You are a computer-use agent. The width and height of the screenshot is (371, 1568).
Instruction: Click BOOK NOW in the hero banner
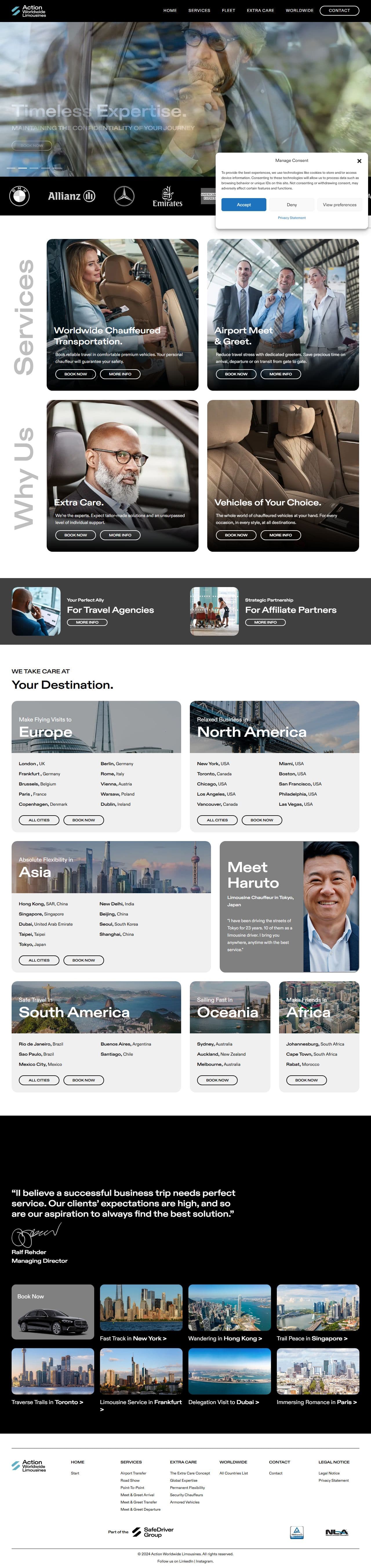tap(32, 145)
